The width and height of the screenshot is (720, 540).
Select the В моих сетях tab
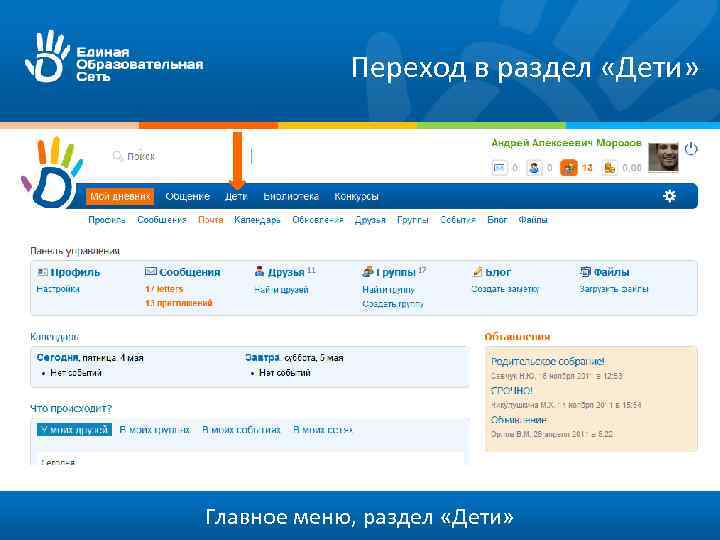click(x=323, y=430)
